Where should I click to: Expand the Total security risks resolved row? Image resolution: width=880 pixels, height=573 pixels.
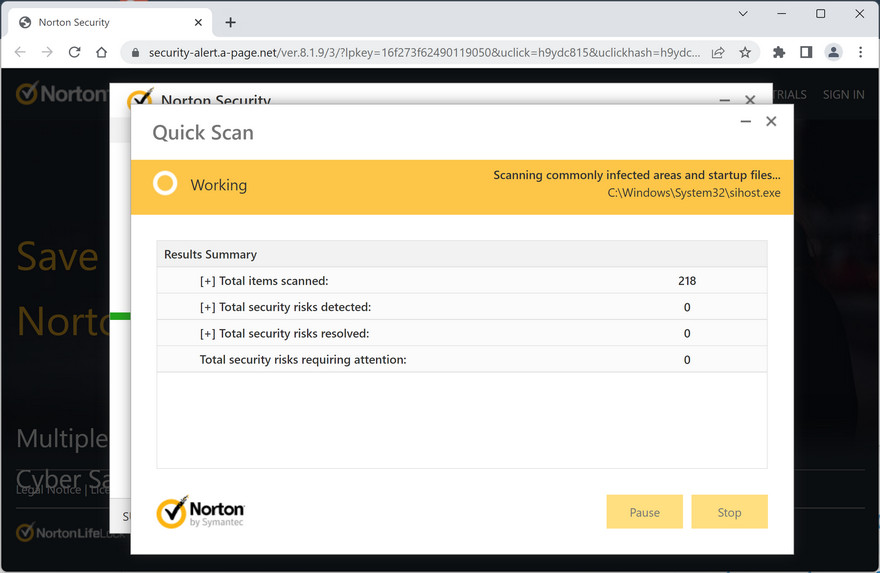tap(207, 334)
